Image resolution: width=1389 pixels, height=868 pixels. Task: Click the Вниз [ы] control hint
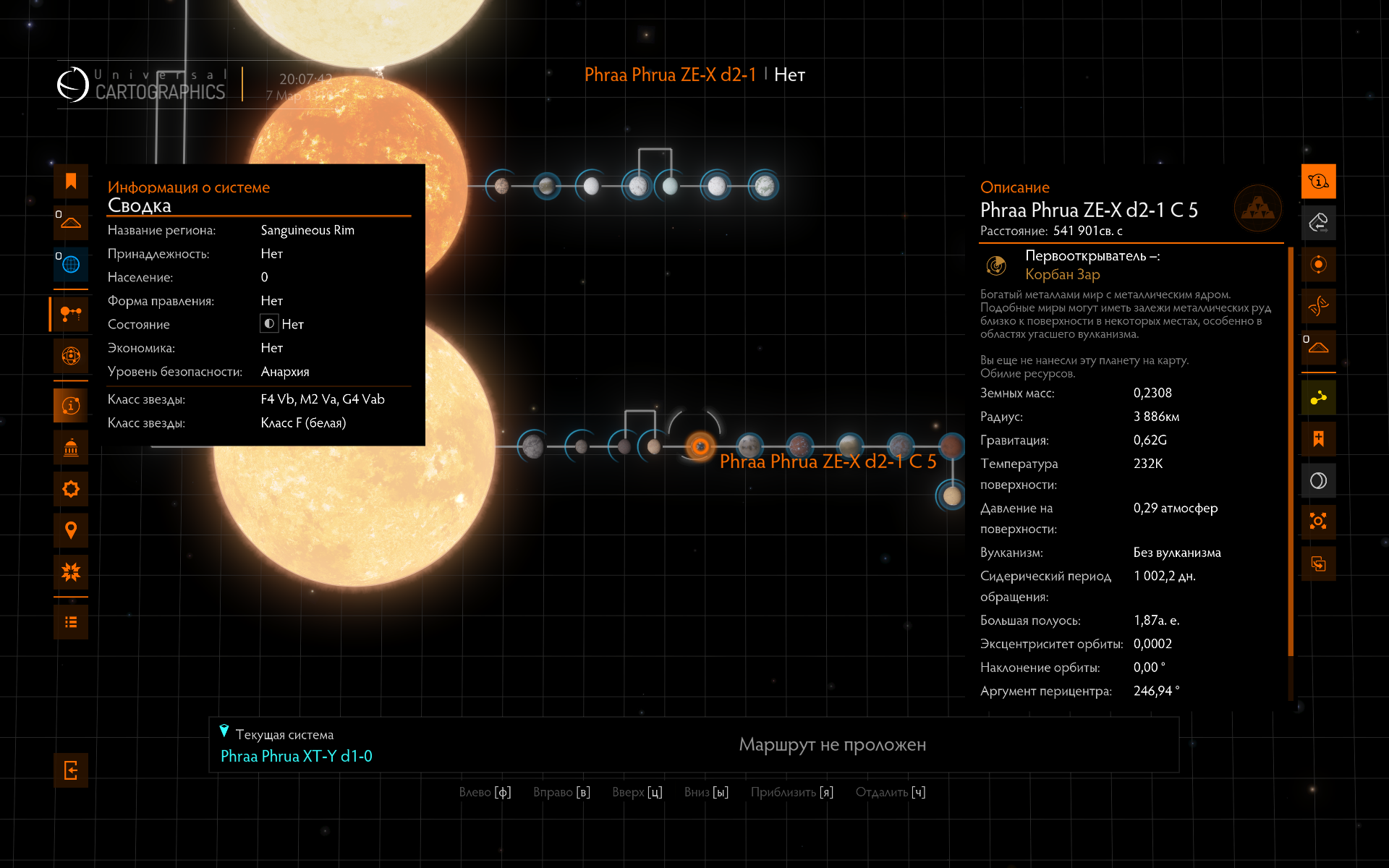coord(706,792)
